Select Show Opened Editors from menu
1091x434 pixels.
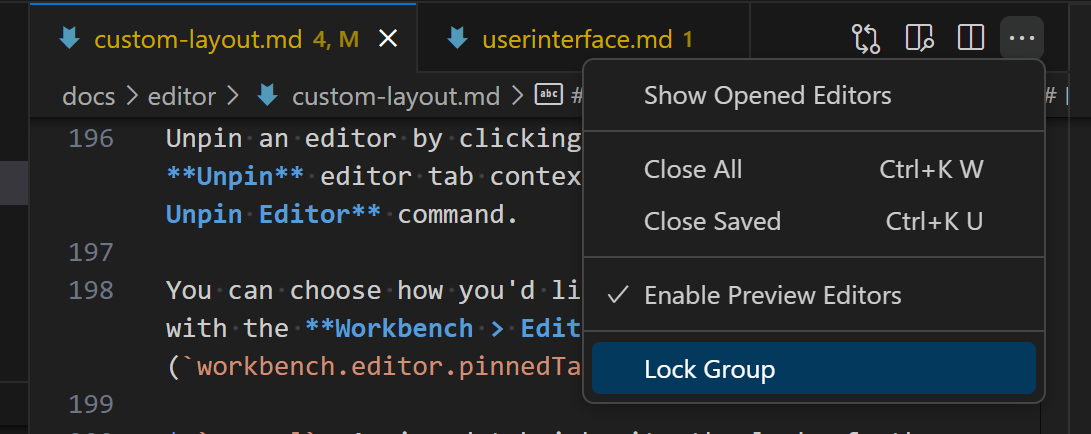coord(767,96)
